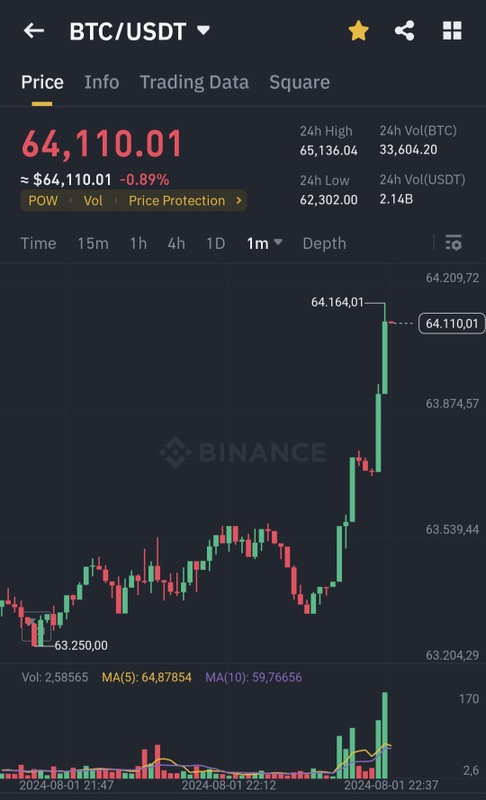
Task: Switch to the Info tab
Action: [101, 82]
